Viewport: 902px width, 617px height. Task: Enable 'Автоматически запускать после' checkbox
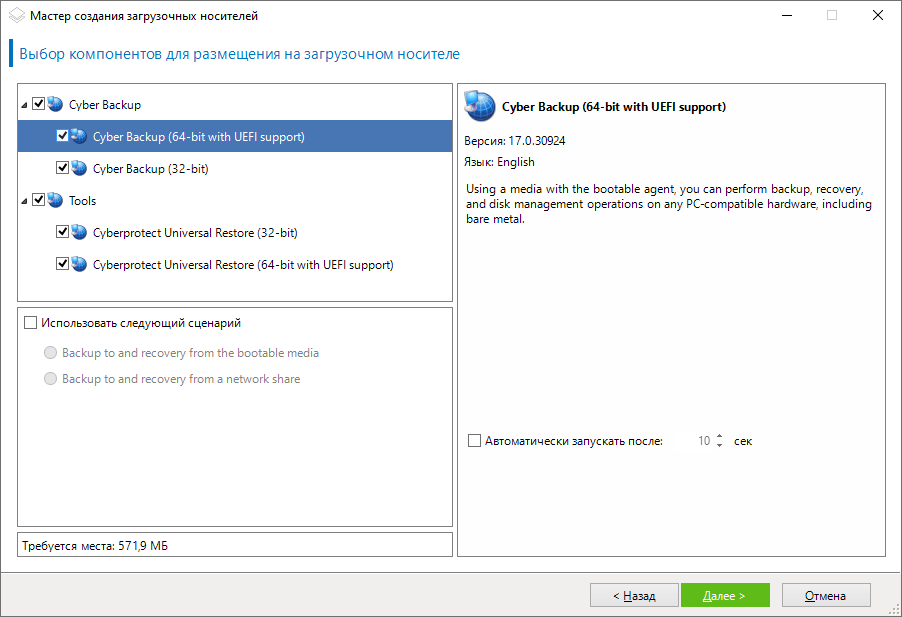point(474,440)
